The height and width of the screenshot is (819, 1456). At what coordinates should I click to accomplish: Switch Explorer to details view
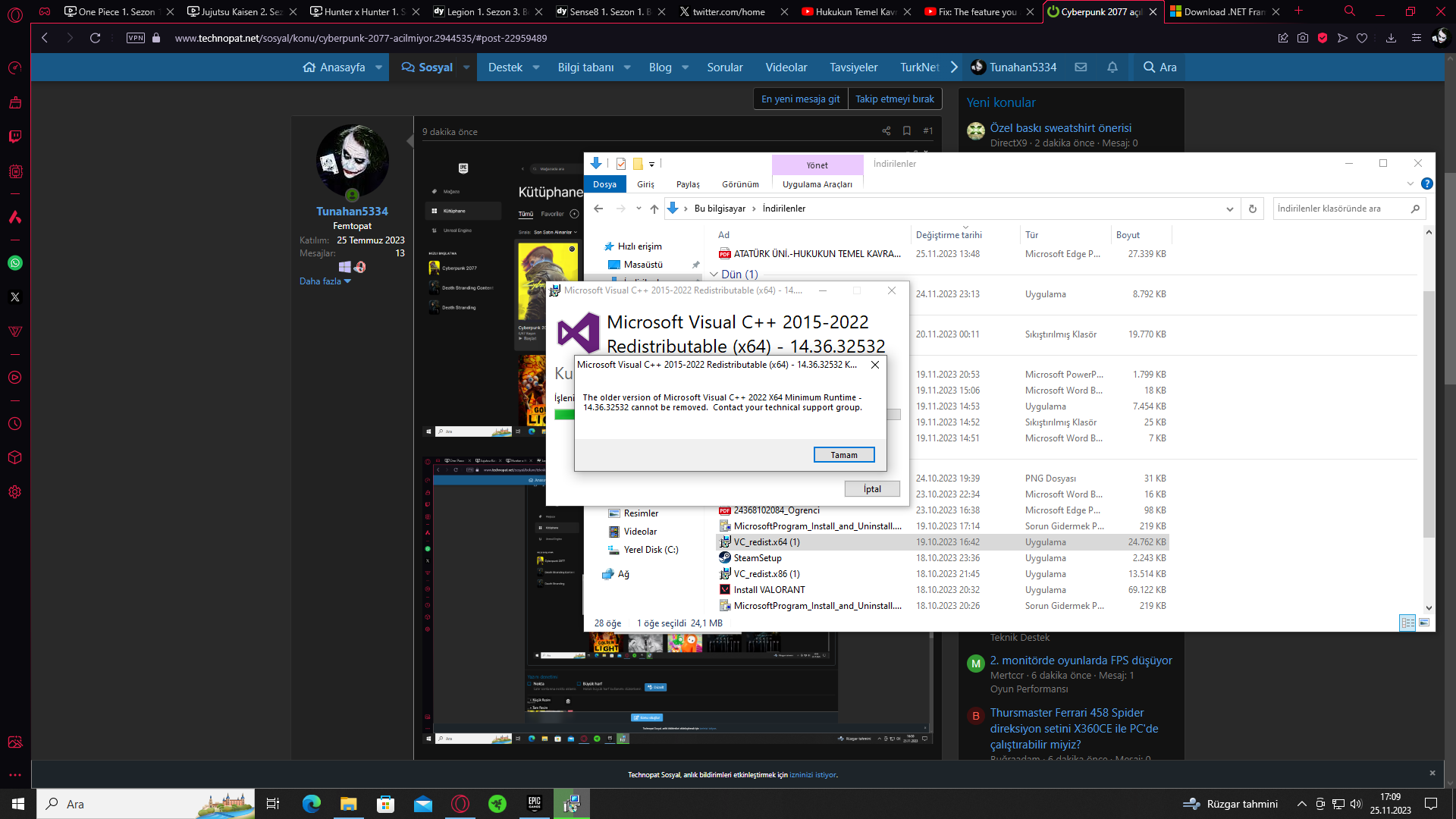click(1407, 623)
